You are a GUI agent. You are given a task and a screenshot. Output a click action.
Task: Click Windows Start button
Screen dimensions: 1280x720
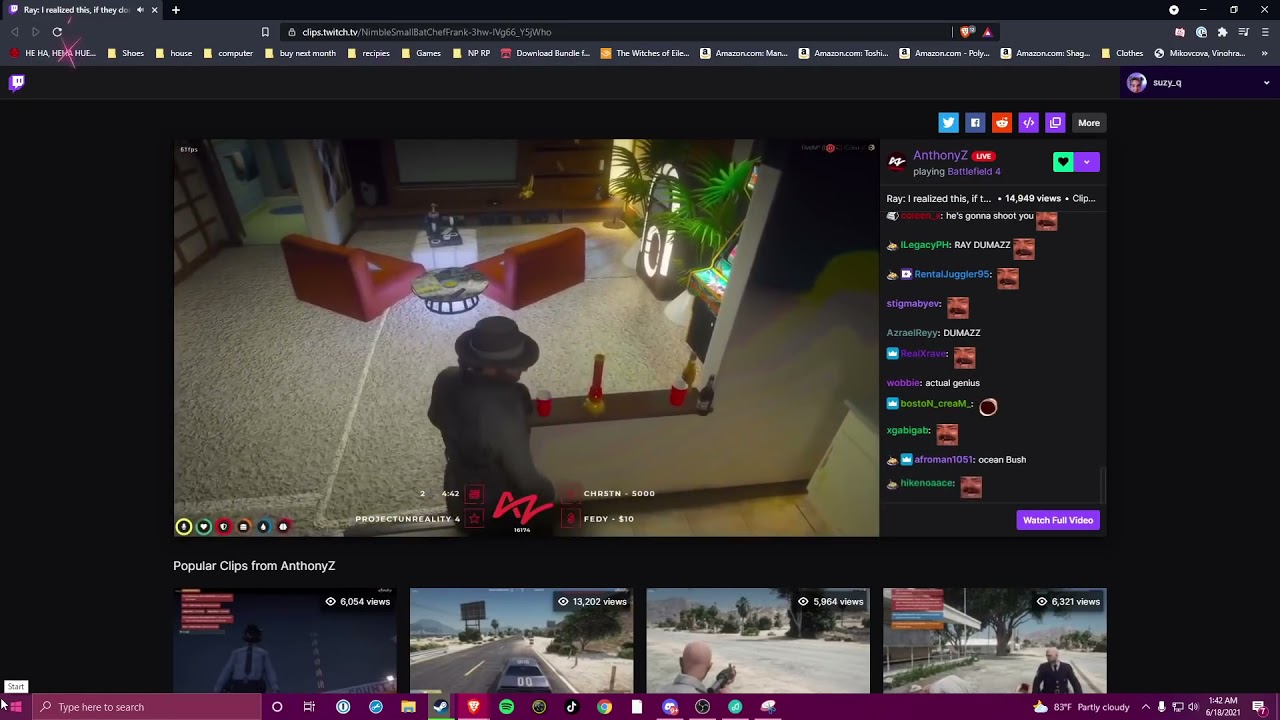tap(15, 707)
